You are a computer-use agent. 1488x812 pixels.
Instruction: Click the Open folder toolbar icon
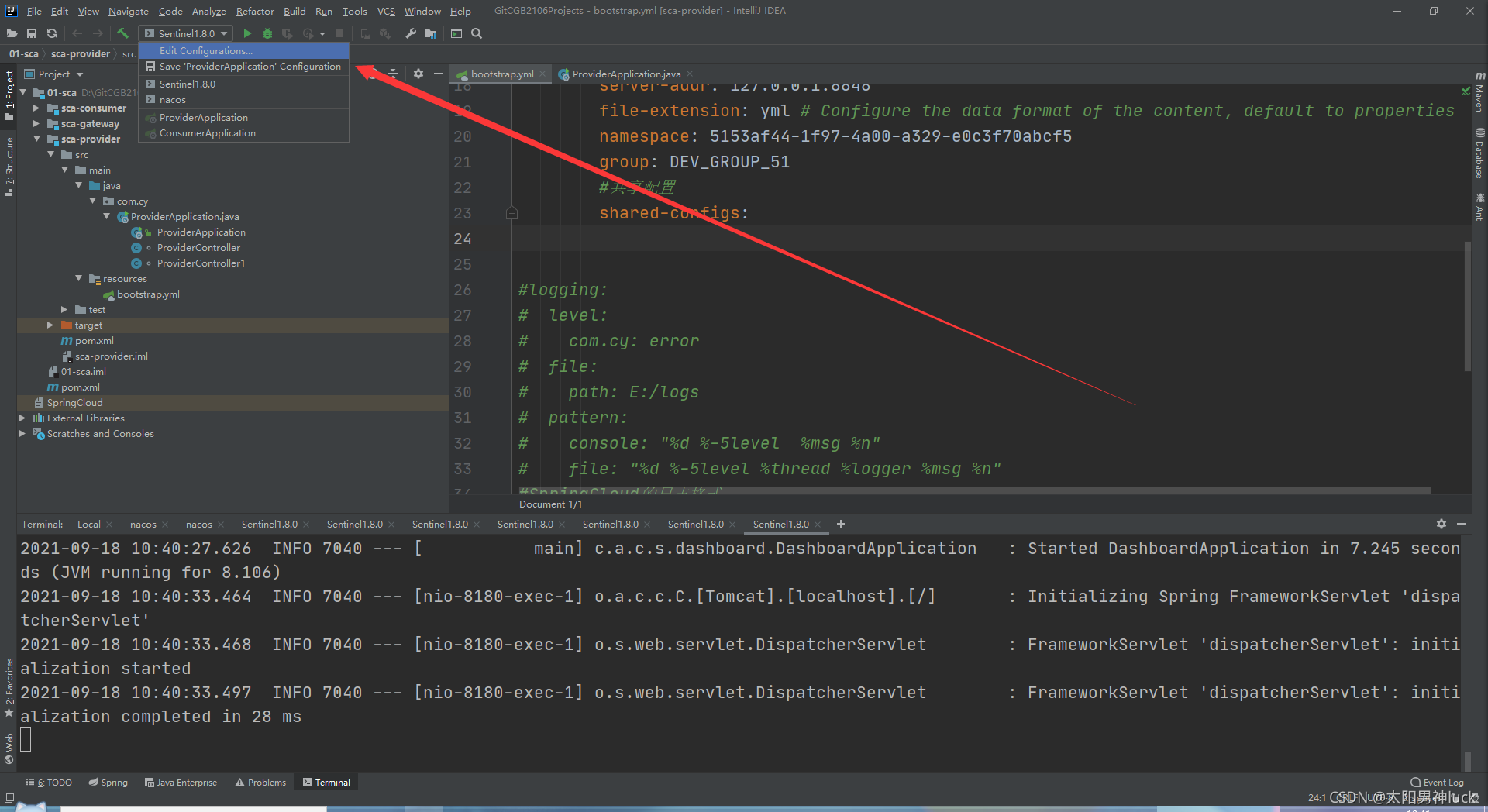point(12,33)
